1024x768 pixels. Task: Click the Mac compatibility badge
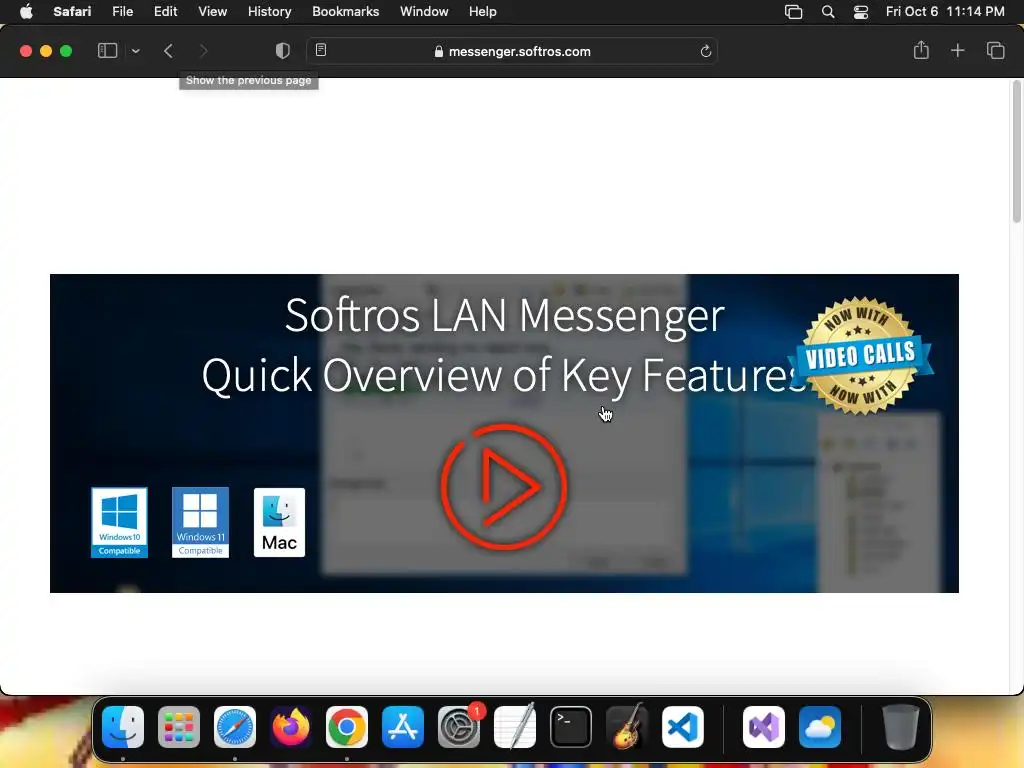(x=280, y=522)
